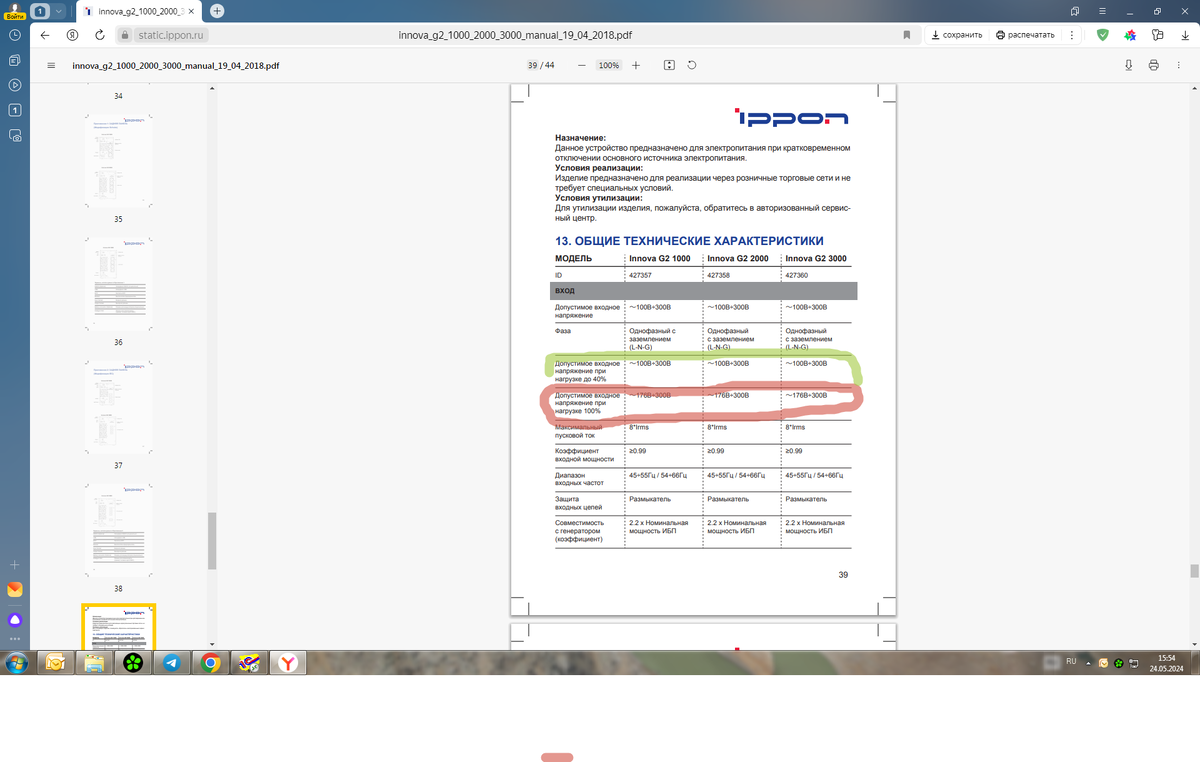Show hidden tray icons arrow

click(x=1090, y=662)
